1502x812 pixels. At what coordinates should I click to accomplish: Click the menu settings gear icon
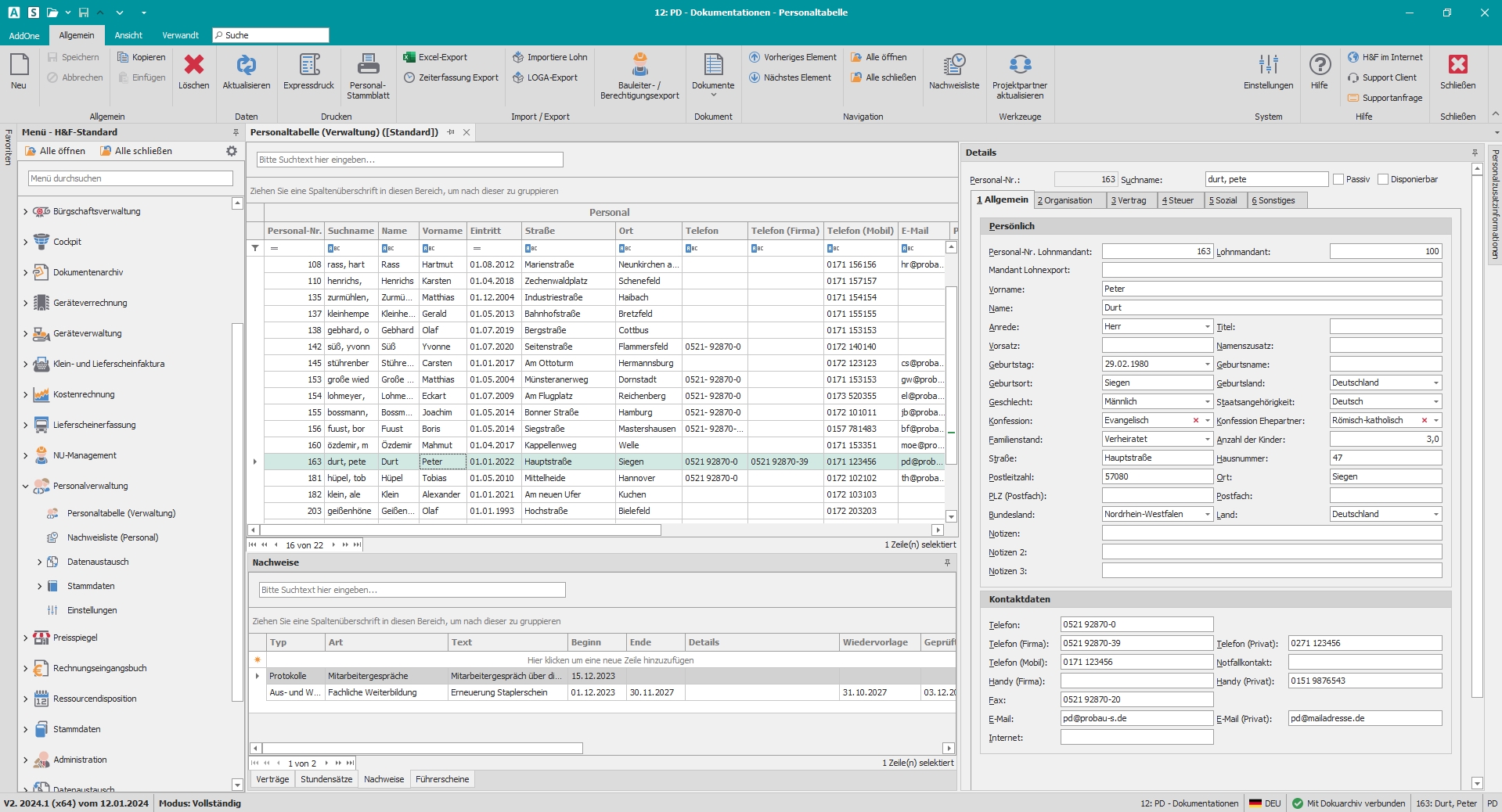[232, 151]
